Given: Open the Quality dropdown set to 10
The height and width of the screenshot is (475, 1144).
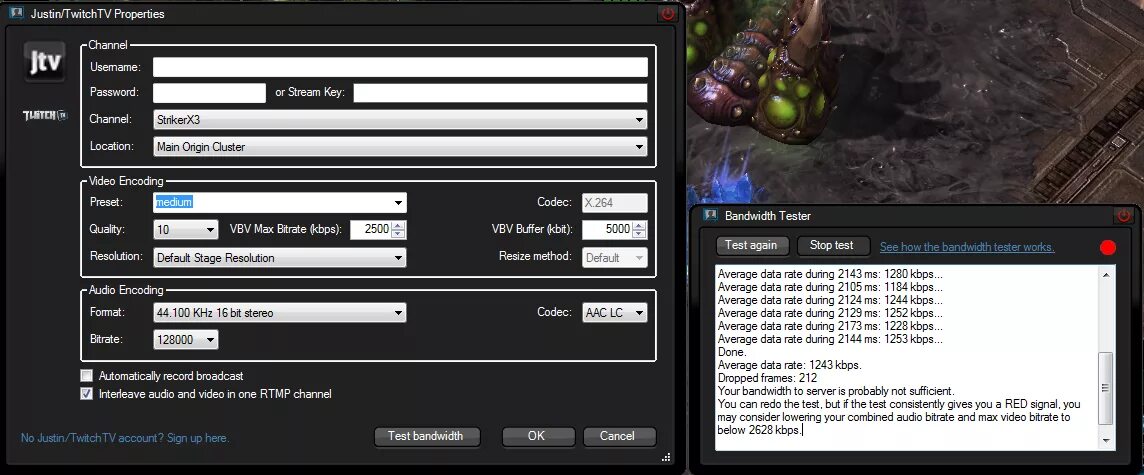Looking at the screenshot, I should [x=186, y=230].
